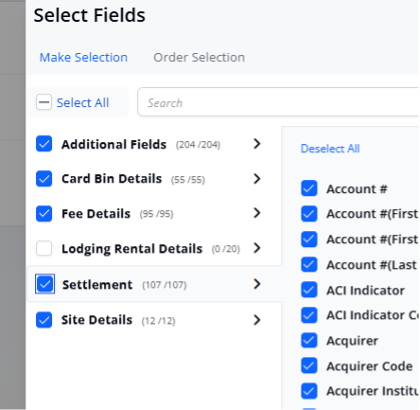
Task: Click the (107 /107) count text
Action: point(164,285)
